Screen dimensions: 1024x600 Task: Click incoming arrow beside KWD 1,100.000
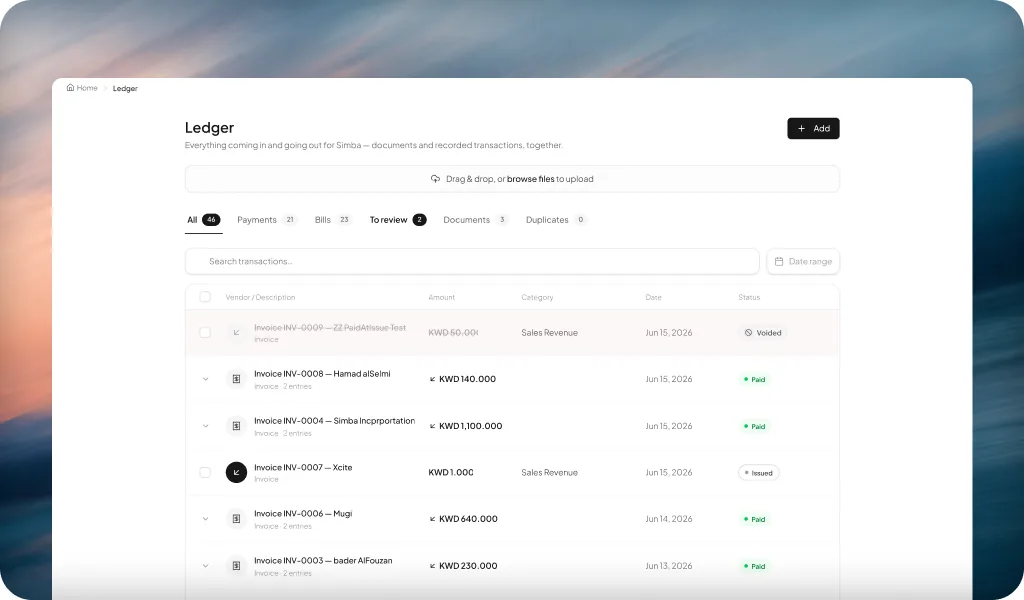[432, 426]
